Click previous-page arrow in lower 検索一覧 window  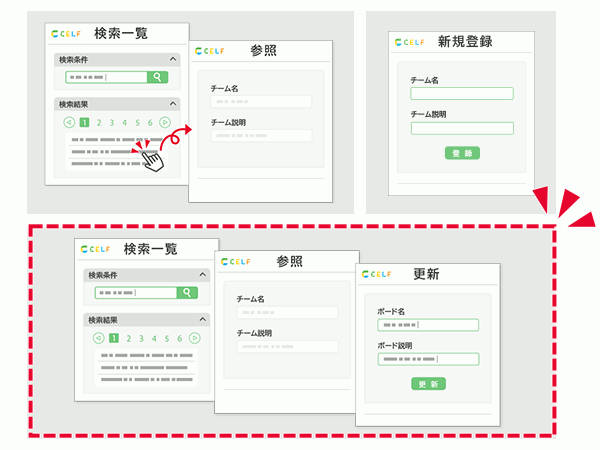click(98, 338)
